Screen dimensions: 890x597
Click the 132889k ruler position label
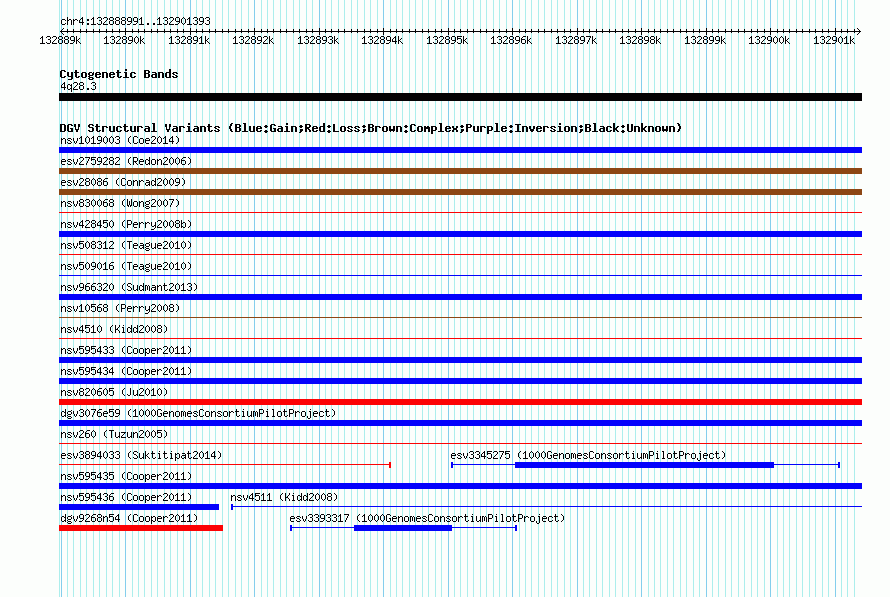tap(60, 40)
